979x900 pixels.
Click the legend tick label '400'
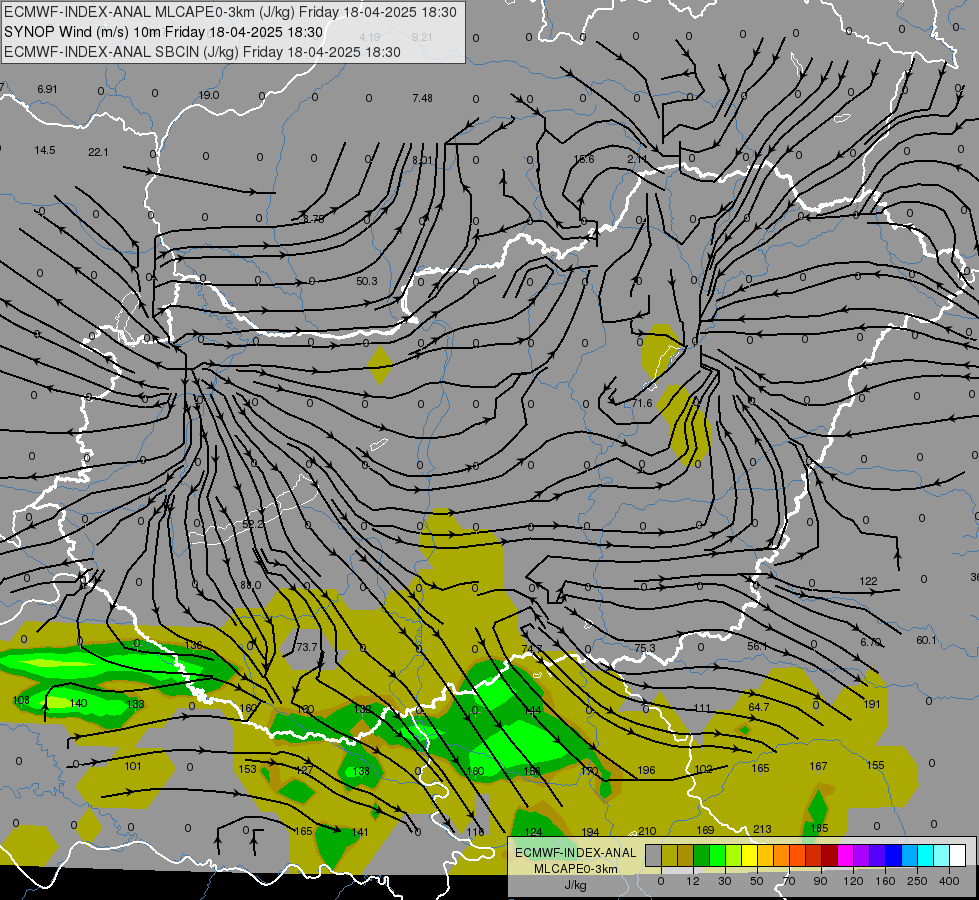(x=949, y=881)
